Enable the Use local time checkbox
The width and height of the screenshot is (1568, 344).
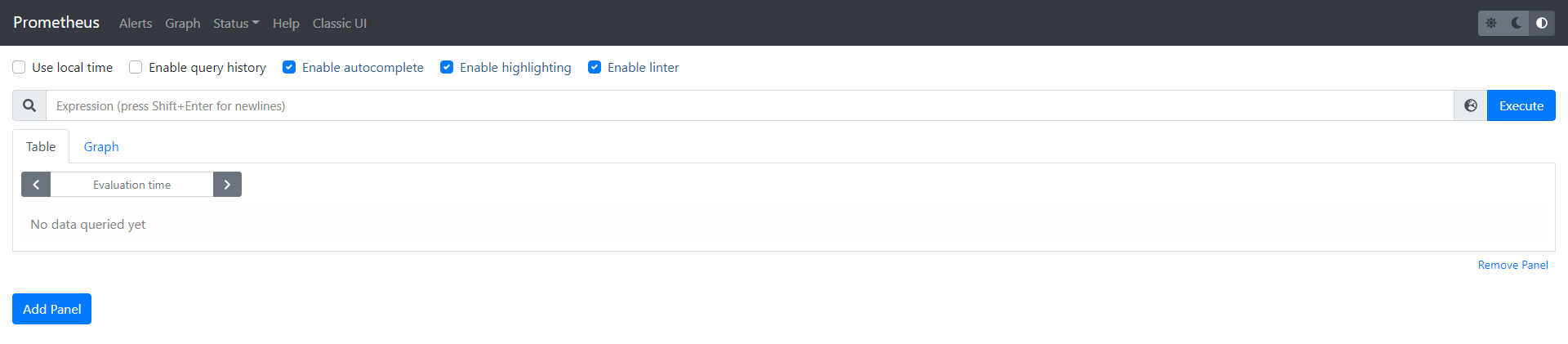coord(19,68)
